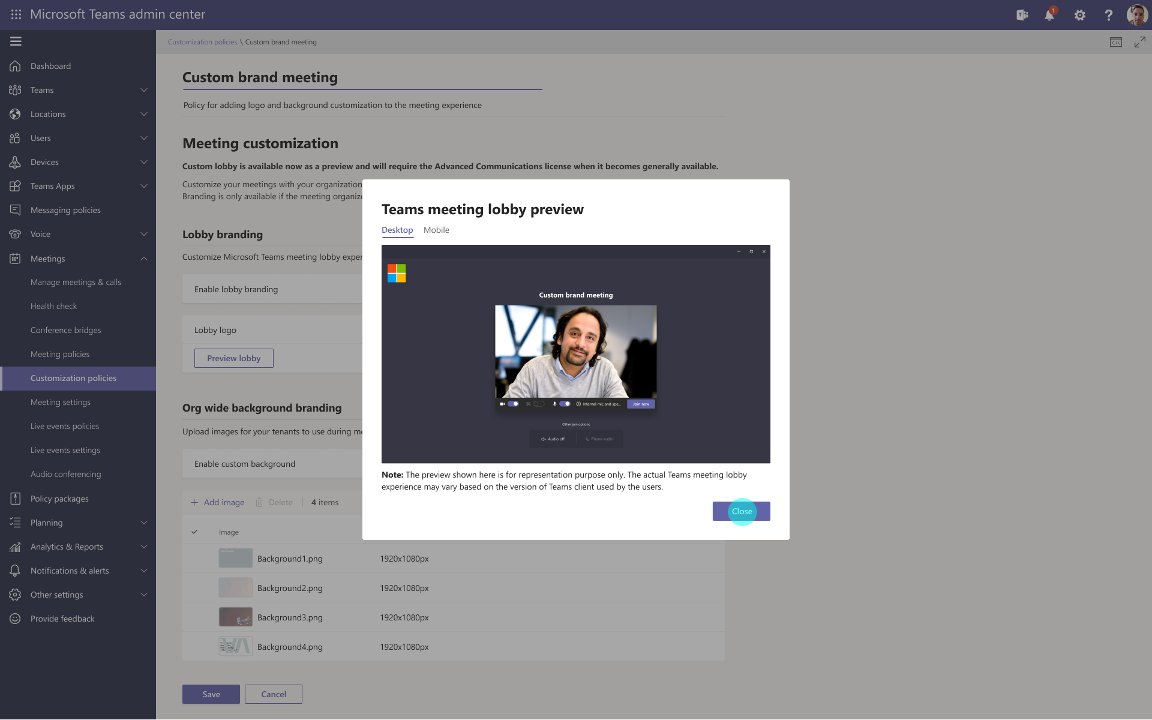Click Join now in preview
Image resolution: width=1152 pixels, height=720 pixels.
click(640, 404)
